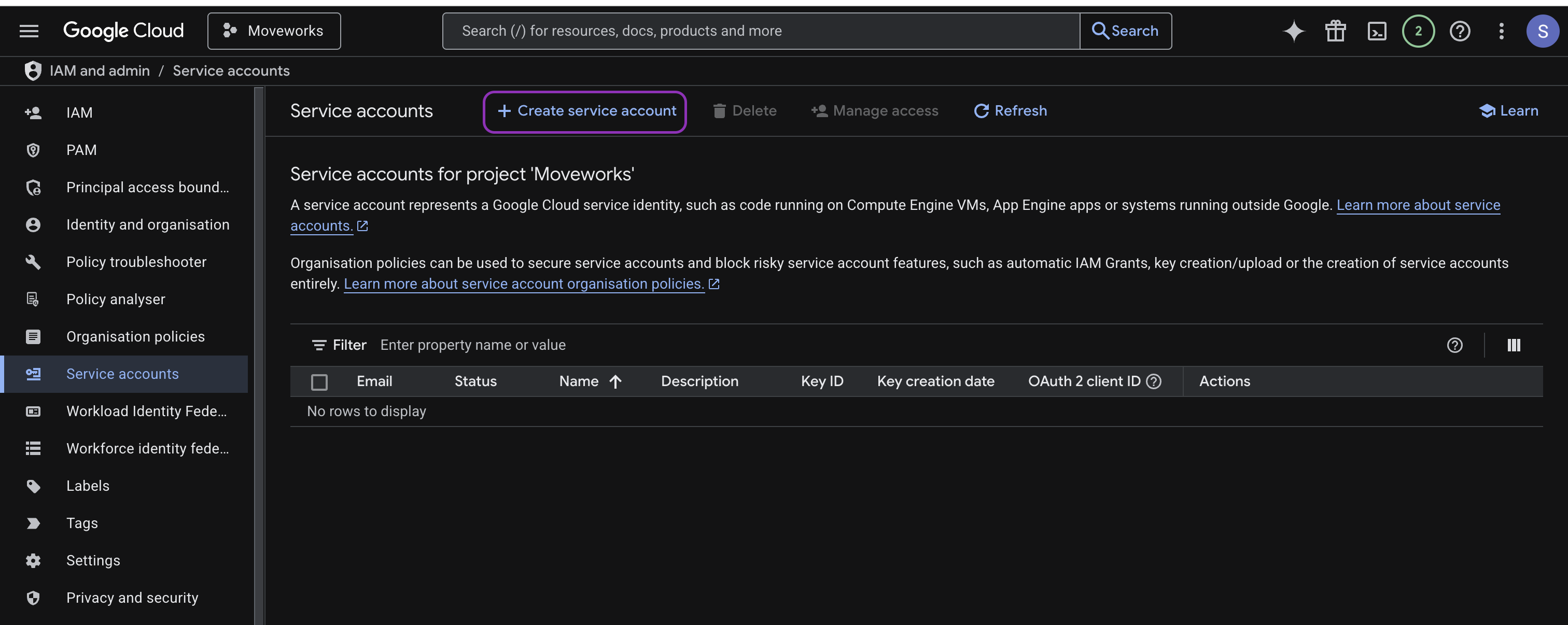
Task: Click OAuth 2 client ID help icon
Action: coord(1154,381)
